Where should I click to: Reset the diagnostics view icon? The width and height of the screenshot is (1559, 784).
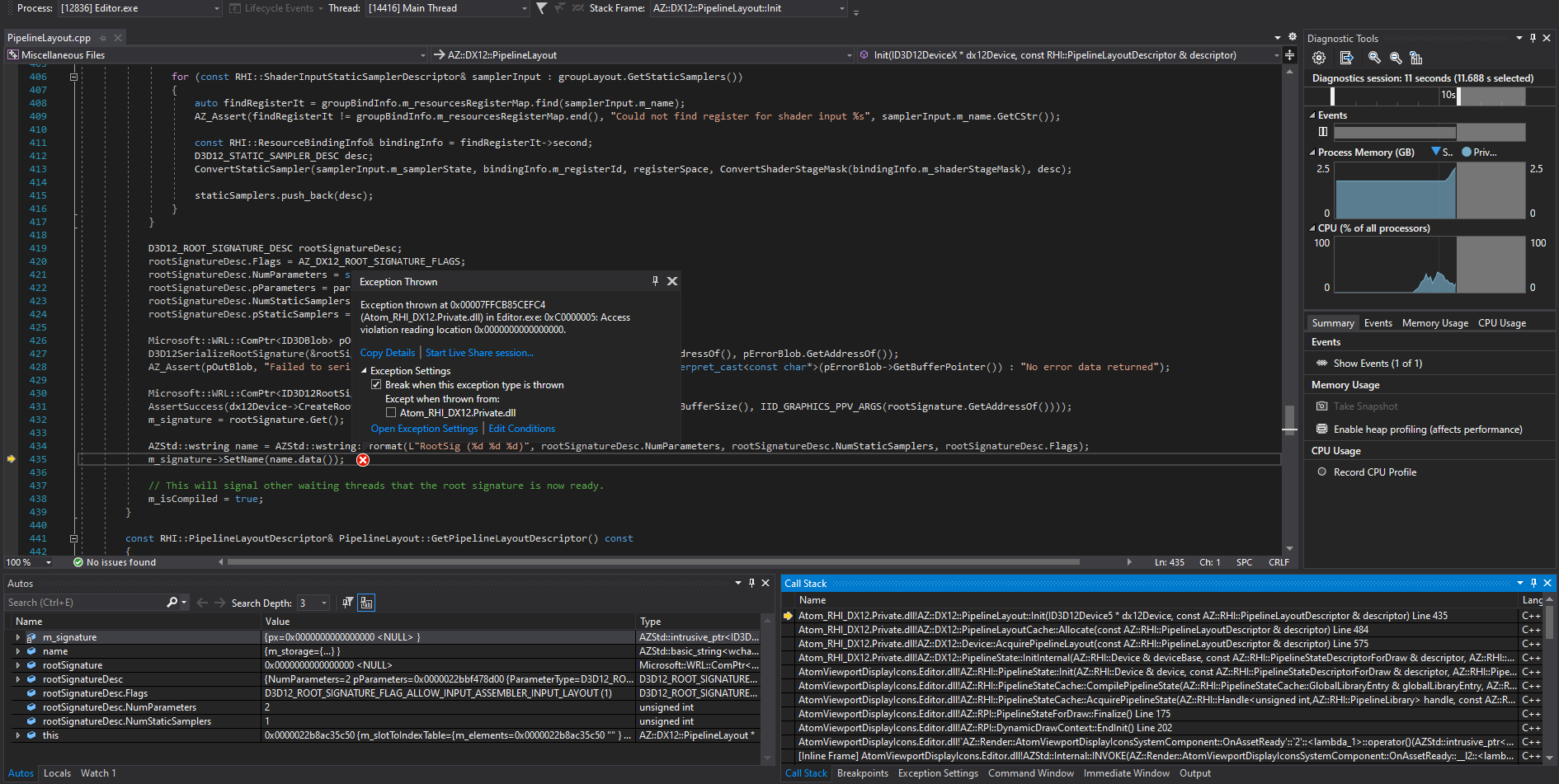point(1416,58)
